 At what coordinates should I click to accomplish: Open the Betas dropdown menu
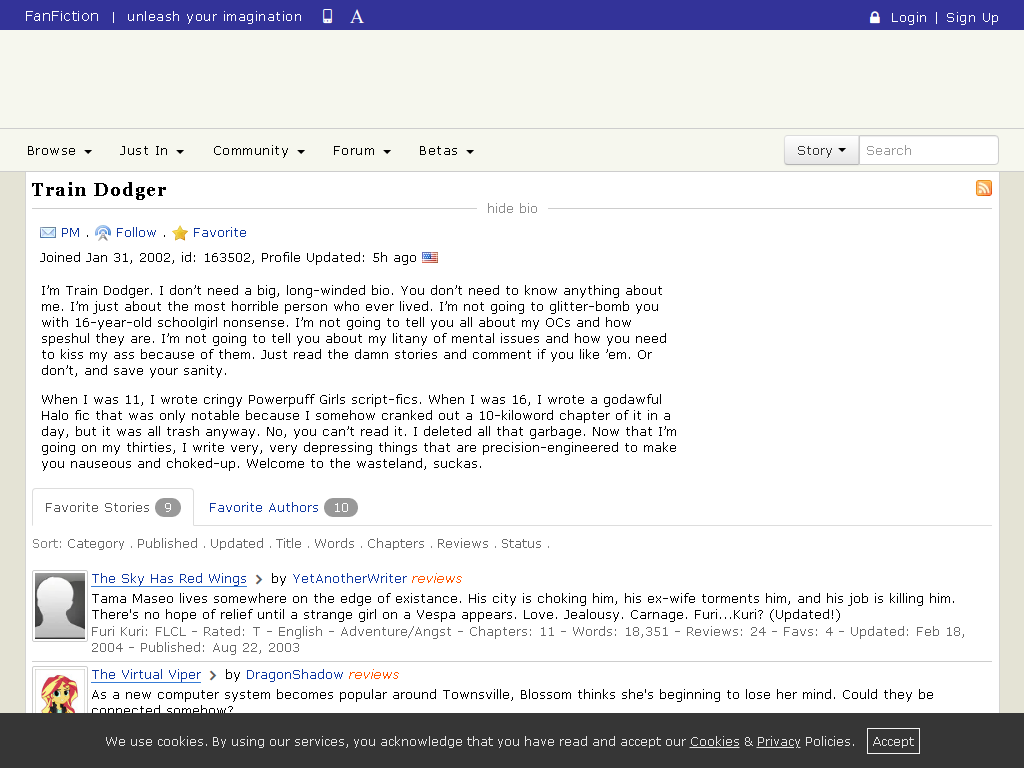point(446,151)
